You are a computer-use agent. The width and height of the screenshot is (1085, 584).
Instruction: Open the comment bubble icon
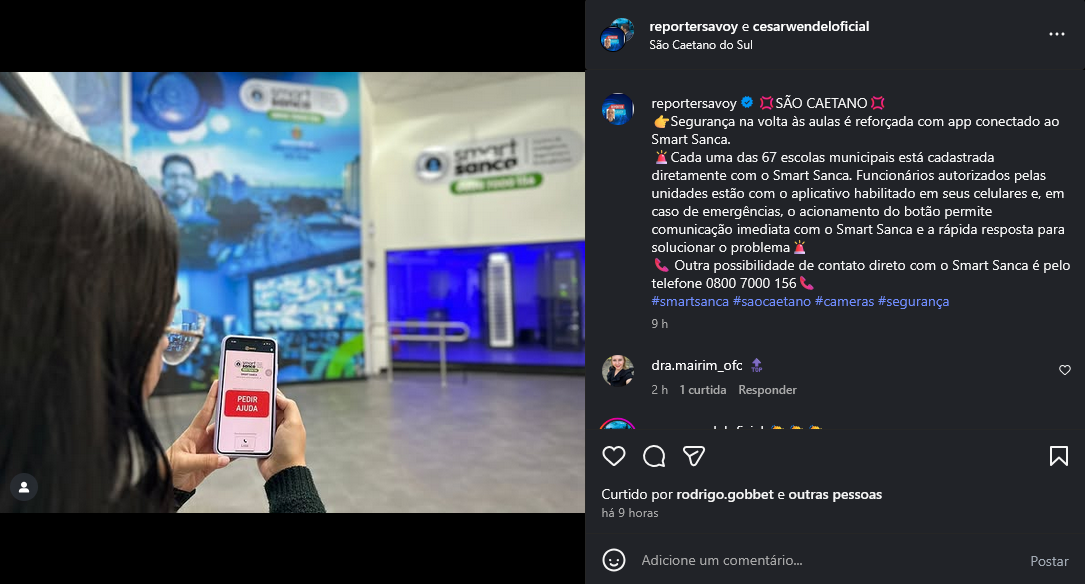654,456
